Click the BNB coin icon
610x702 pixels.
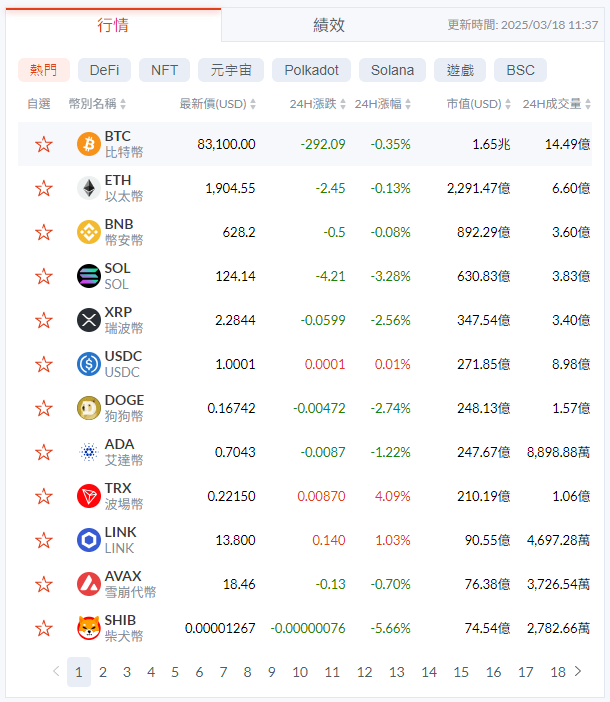(89, 232)
